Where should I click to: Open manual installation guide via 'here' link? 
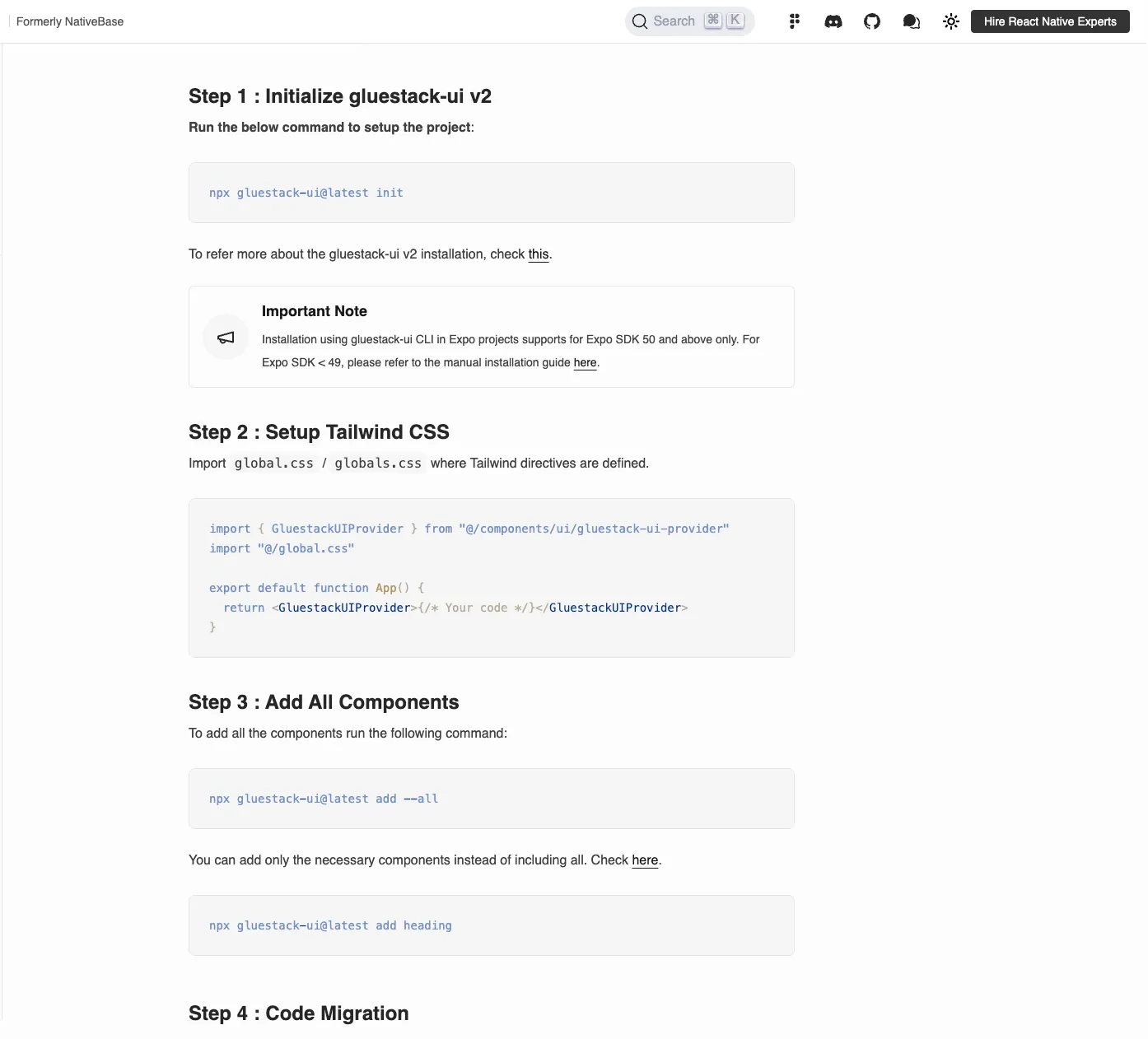(585, 362)
